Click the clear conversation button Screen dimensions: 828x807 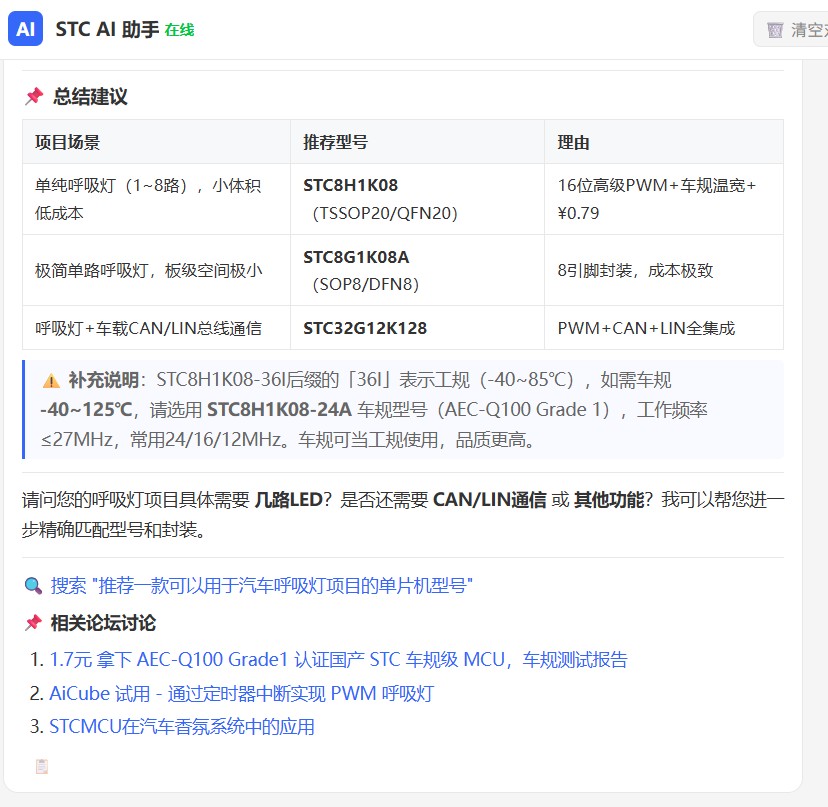pos(791,30)
